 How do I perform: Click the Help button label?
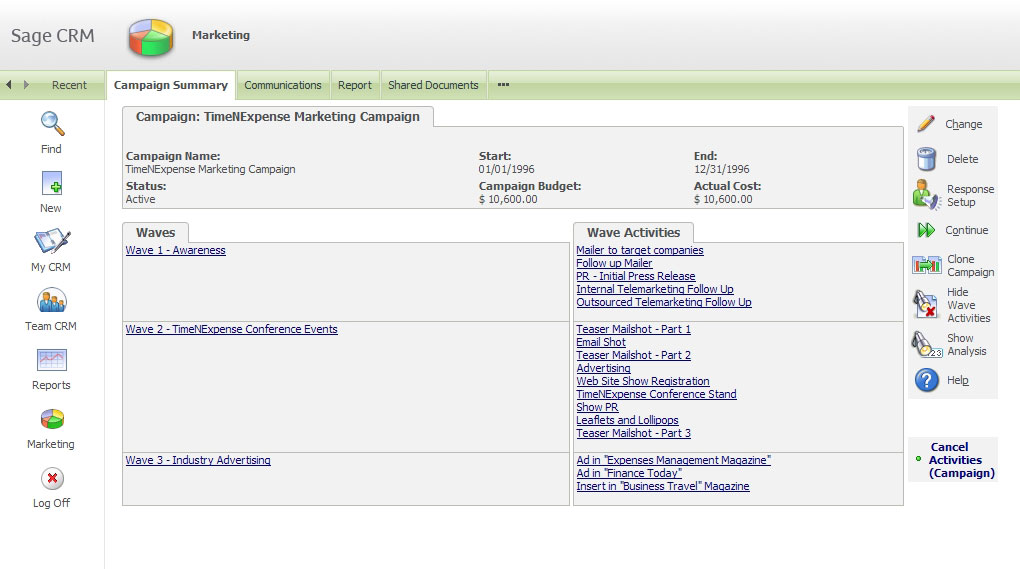coord(958,380)
